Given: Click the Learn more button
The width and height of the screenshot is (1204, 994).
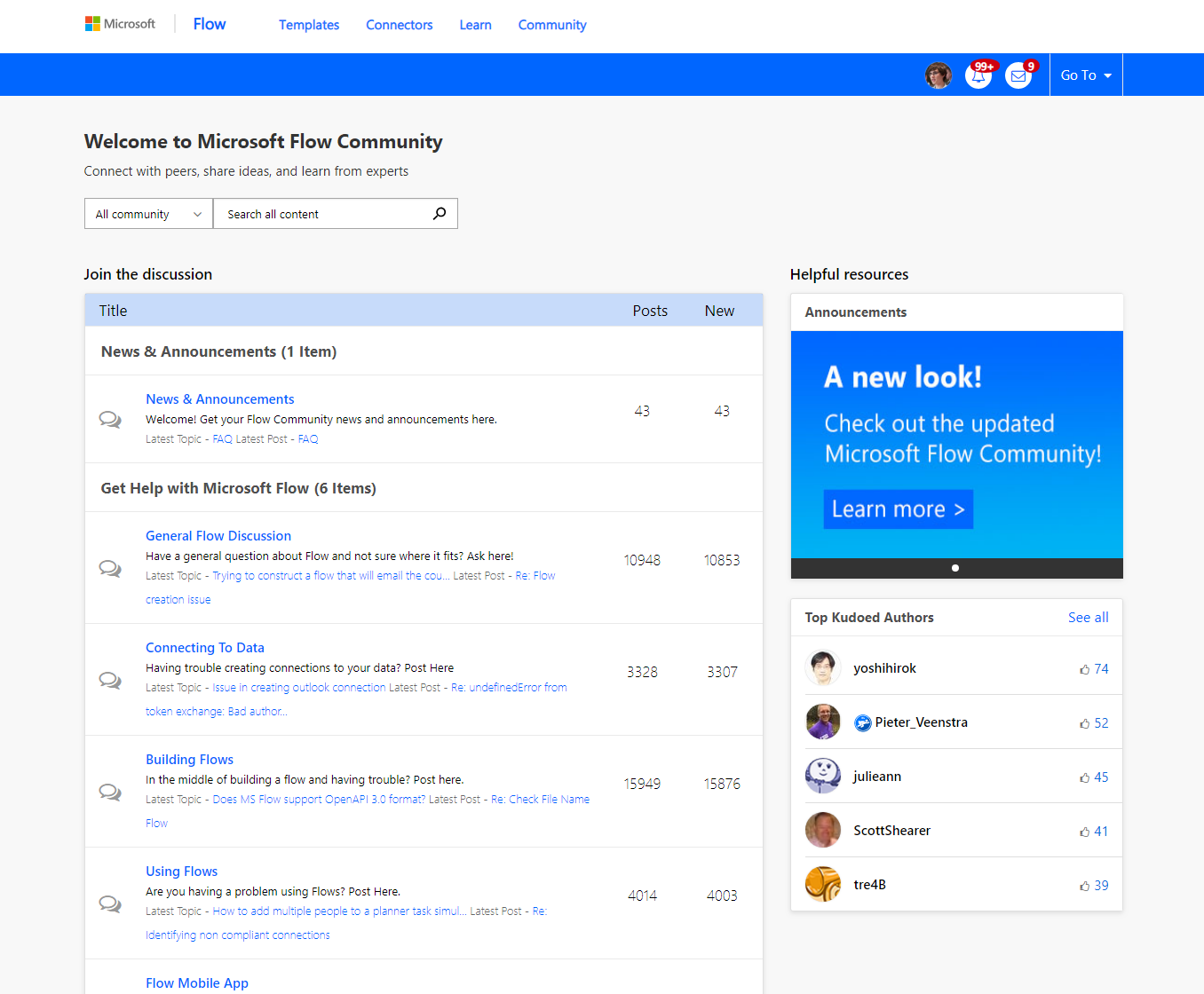Looking at the screenshot, I should click(x=898, y=509).
